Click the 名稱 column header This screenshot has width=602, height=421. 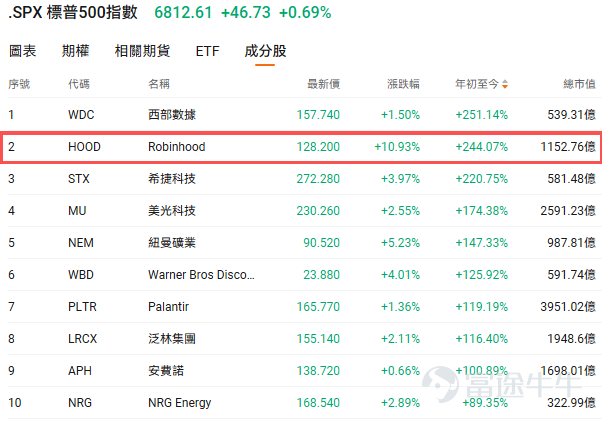point(159,84)
